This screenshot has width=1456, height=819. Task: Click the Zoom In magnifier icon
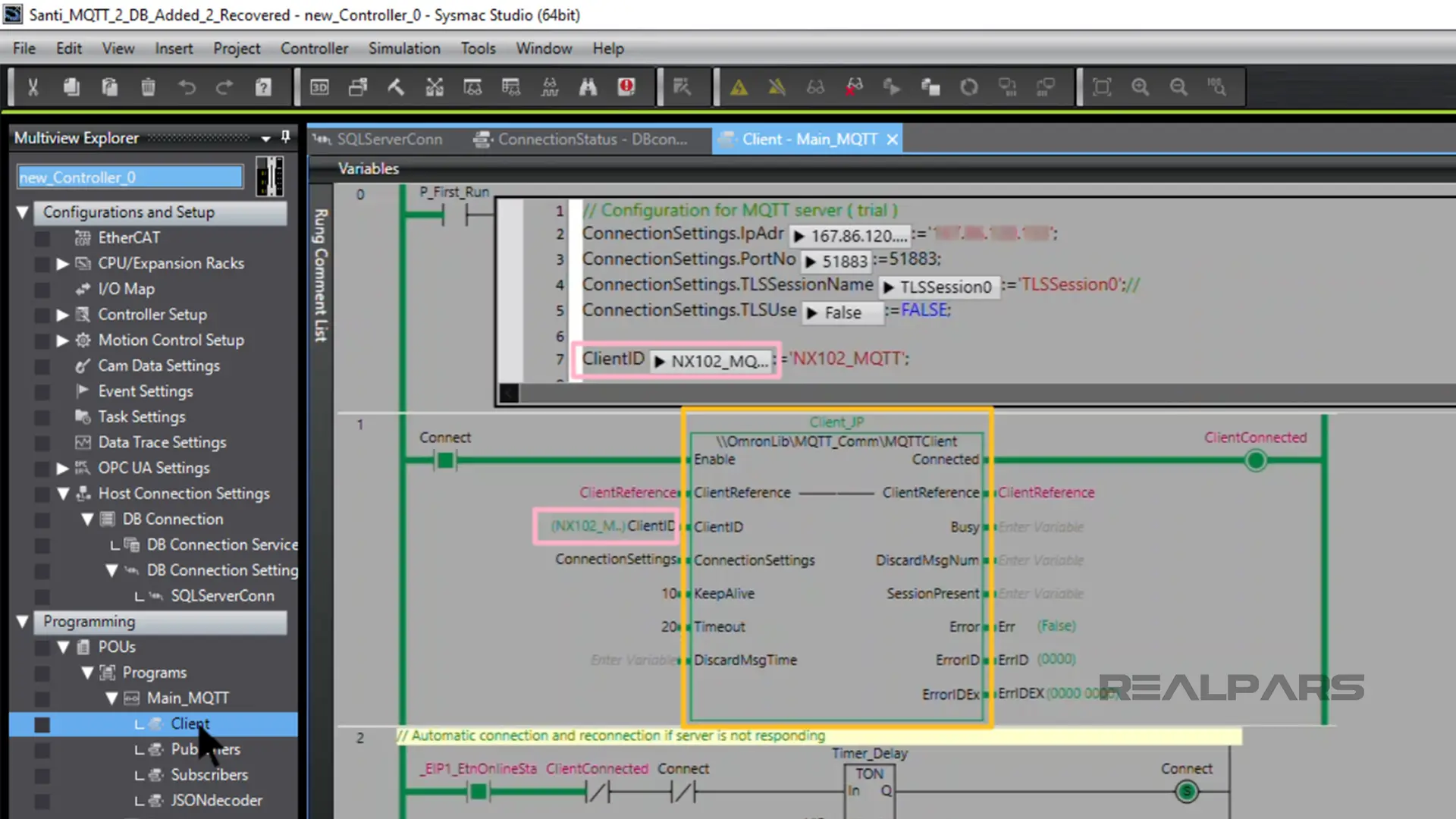1141,86
